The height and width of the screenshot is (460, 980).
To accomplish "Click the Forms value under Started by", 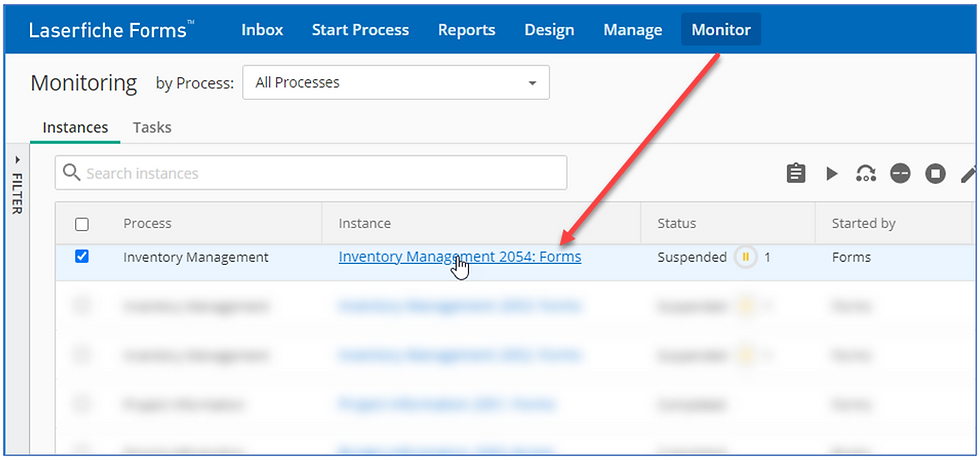I will click(851, 257).
